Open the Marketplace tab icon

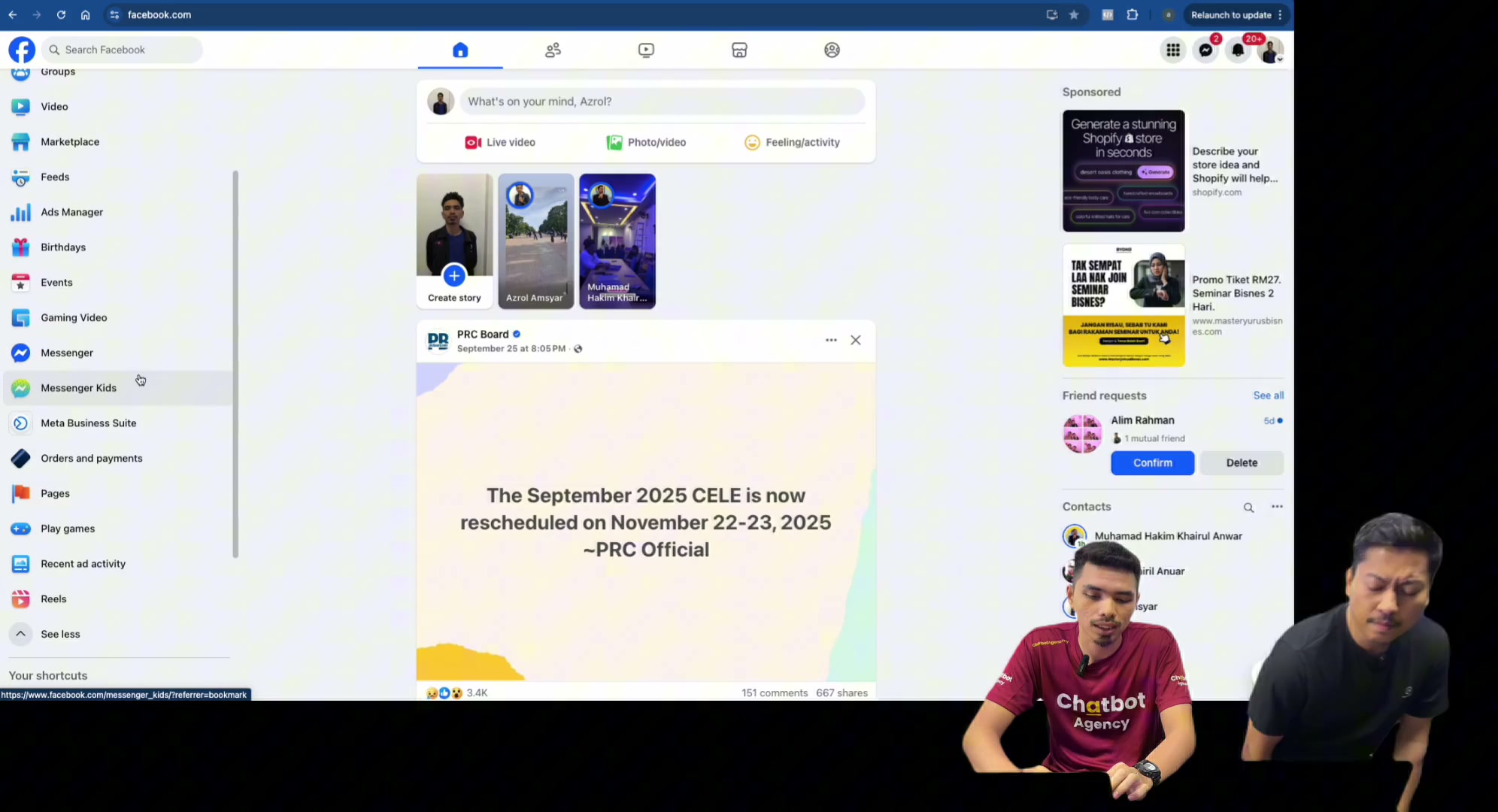coord(739,50)
